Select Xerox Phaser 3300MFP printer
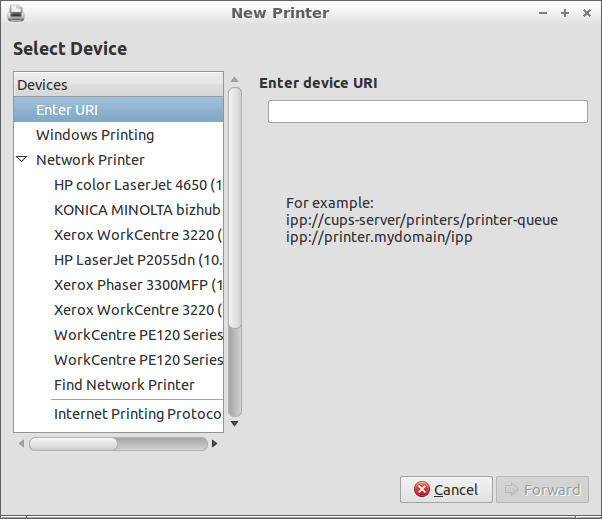Viewport: 602px width, 519px height. (x=137, y=285)
